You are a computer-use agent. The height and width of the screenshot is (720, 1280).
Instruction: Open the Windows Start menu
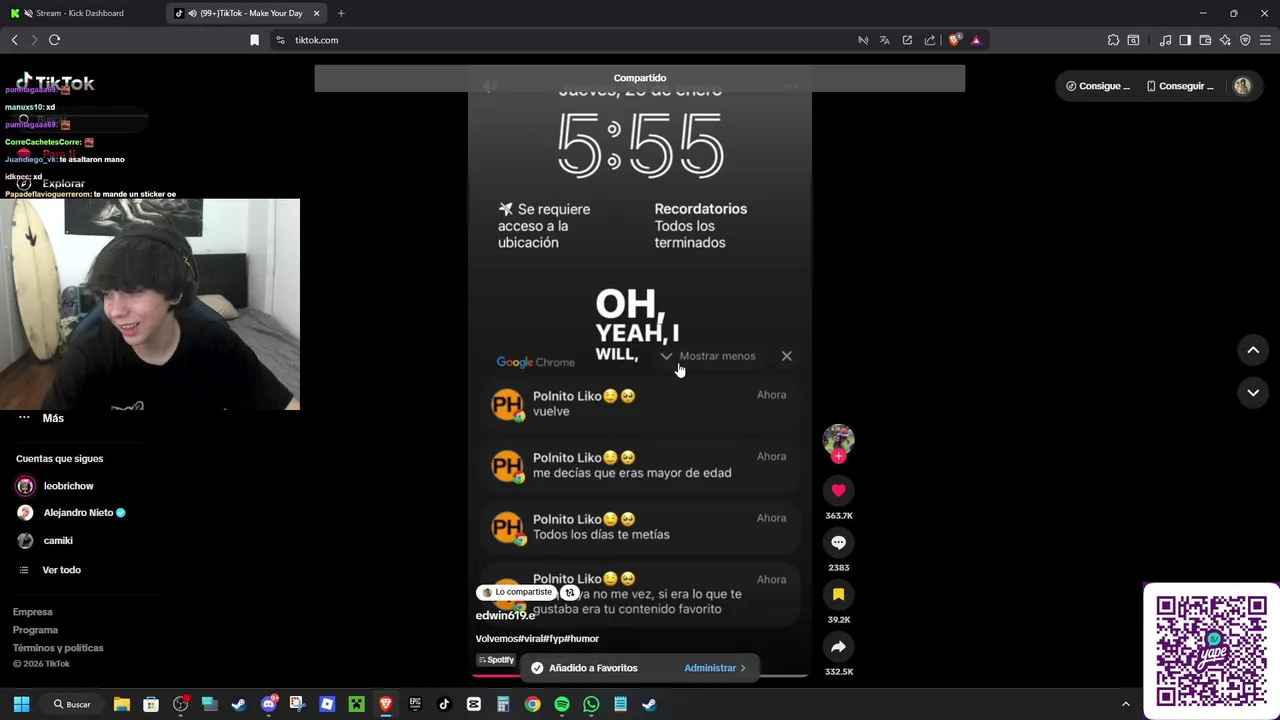(x=21, y=704)
